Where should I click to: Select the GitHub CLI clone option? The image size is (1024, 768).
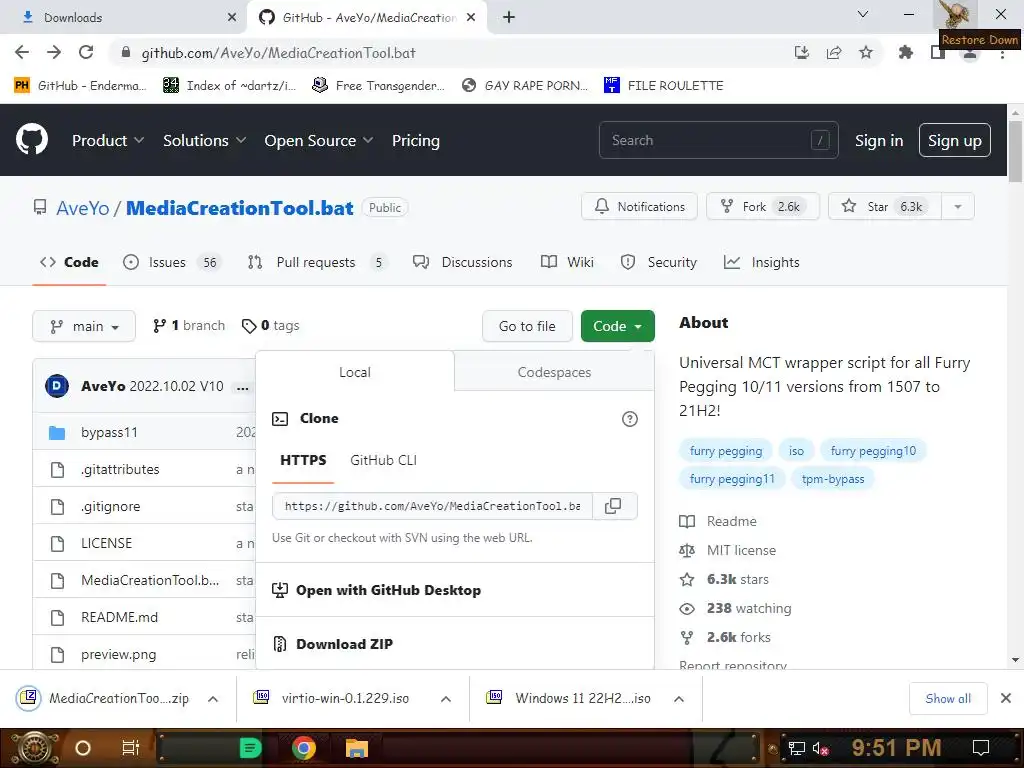pos(383,460)
